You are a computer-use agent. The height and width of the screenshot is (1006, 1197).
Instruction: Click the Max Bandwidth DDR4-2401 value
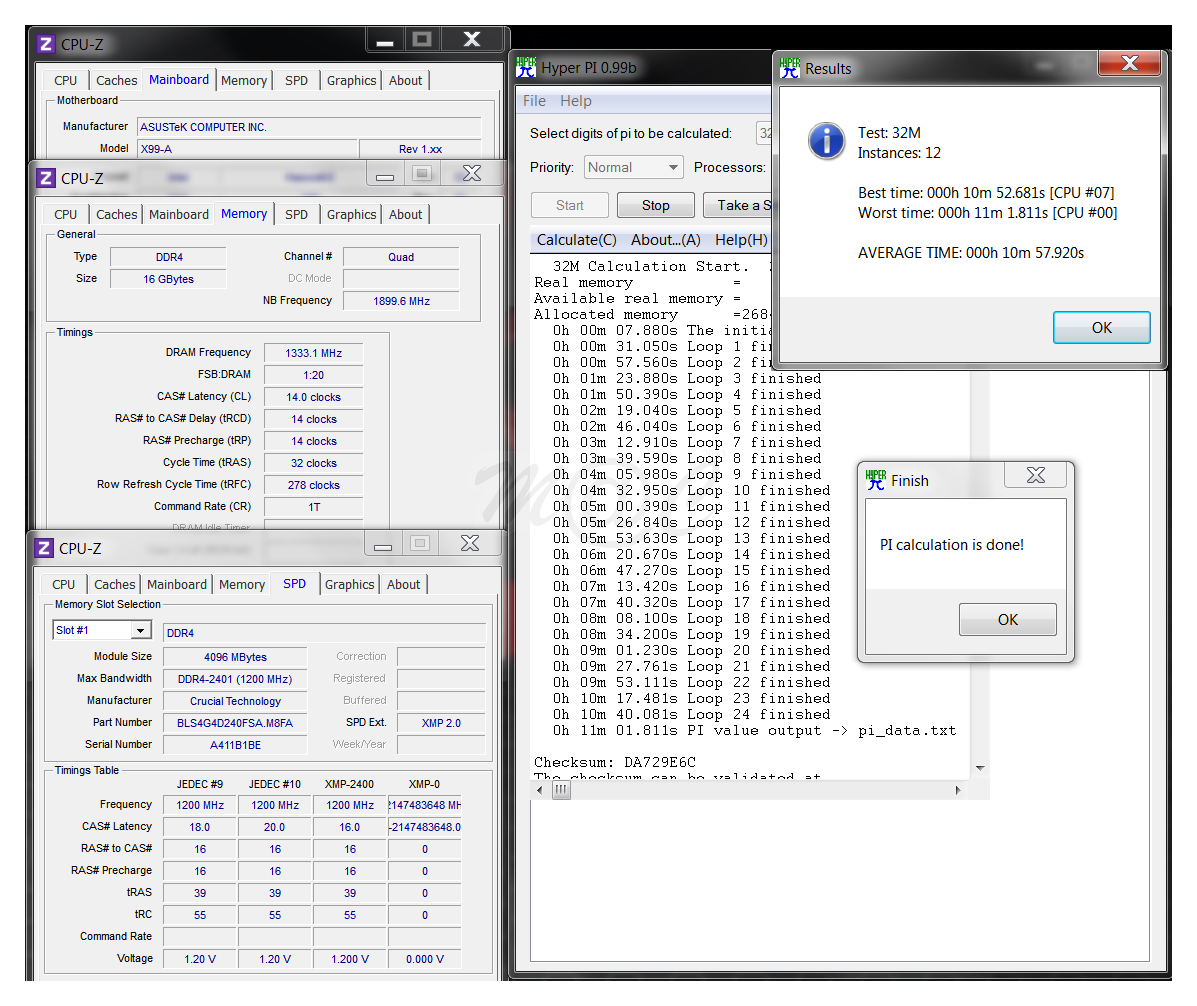235,679
